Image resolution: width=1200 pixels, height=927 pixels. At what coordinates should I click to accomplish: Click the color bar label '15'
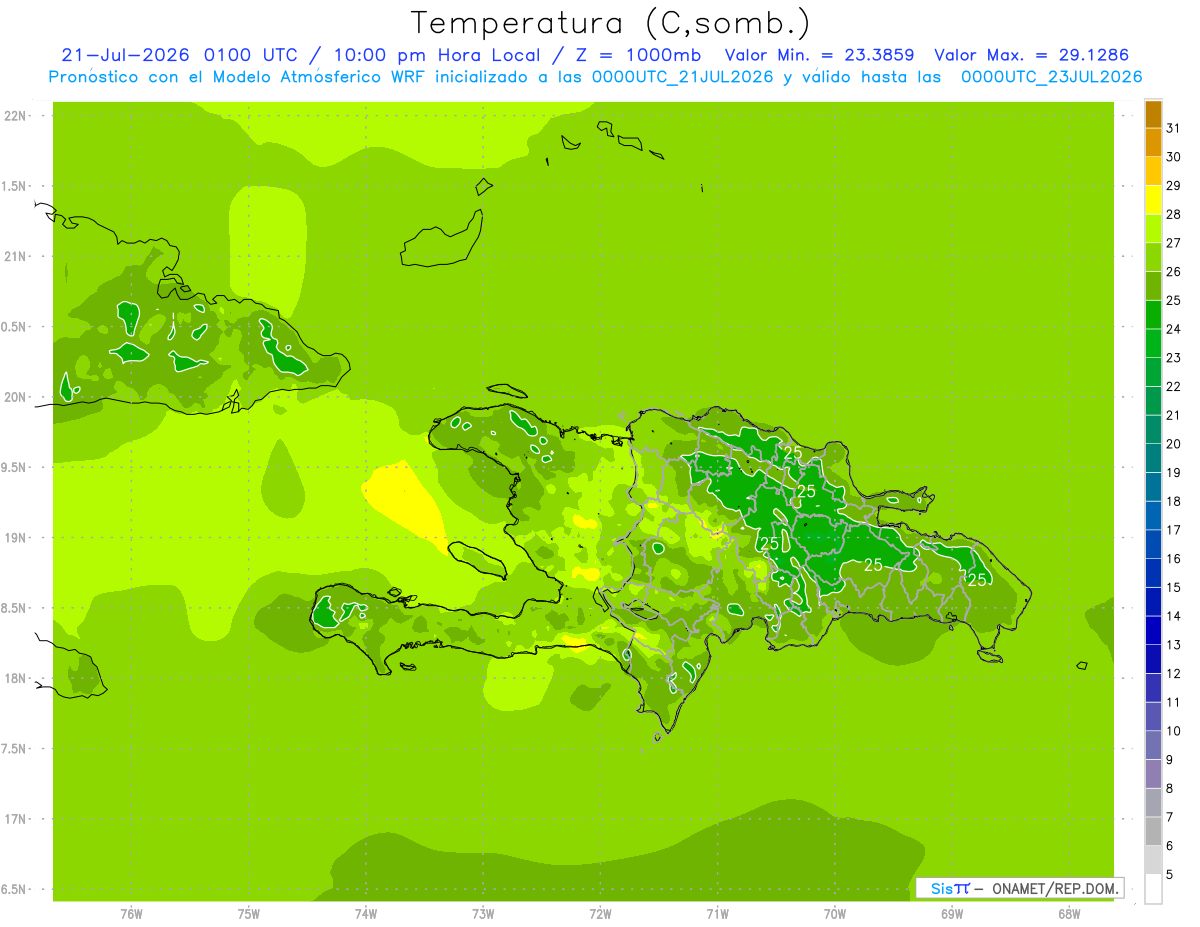click(x=1173, y=587)
